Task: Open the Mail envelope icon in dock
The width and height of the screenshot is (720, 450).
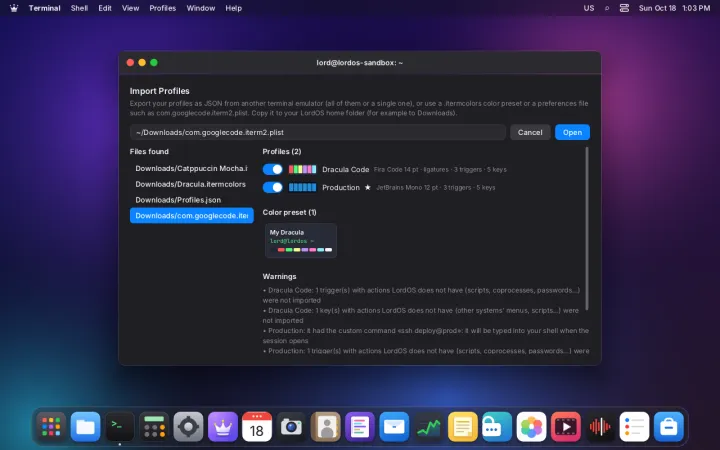Action: [394, 427]
